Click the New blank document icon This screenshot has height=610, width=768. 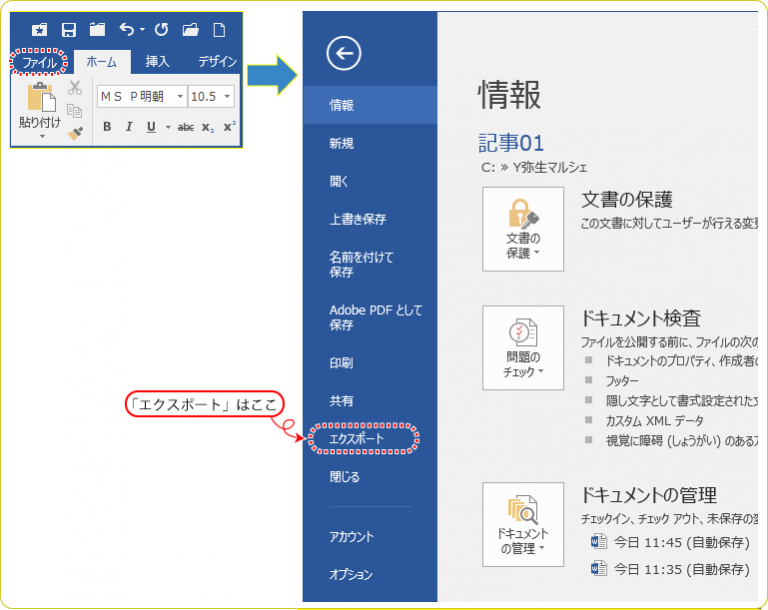[219, 30]
